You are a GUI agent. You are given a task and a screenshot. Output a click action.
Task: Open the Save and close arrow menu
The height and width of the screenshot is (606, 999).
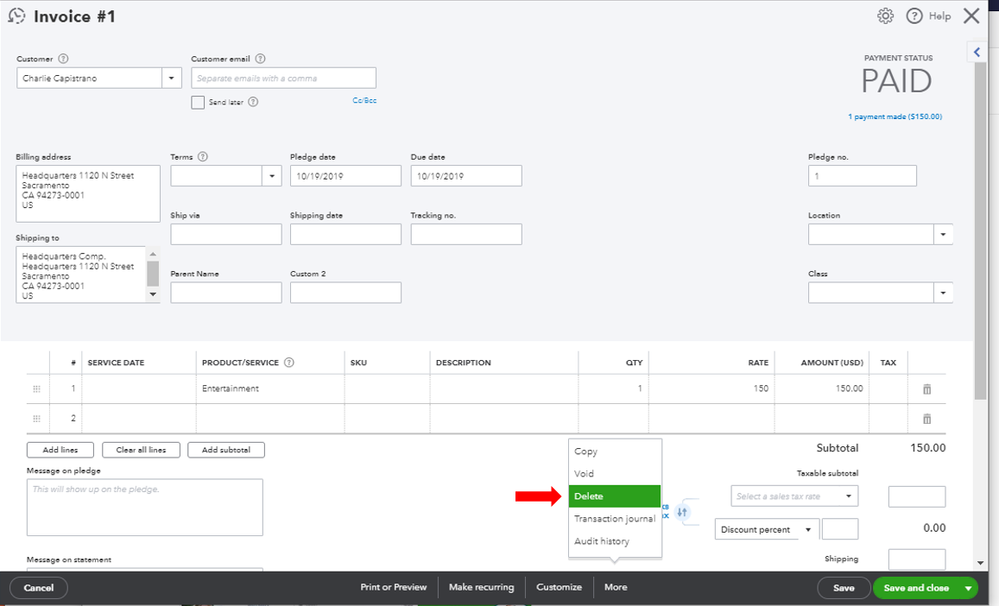pos(968,588)
